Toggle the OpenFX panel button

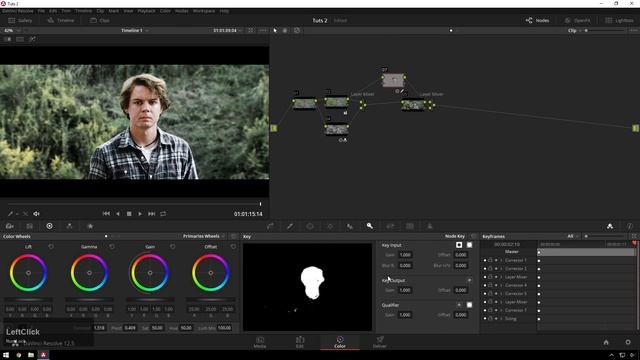[x=578, y=20]
